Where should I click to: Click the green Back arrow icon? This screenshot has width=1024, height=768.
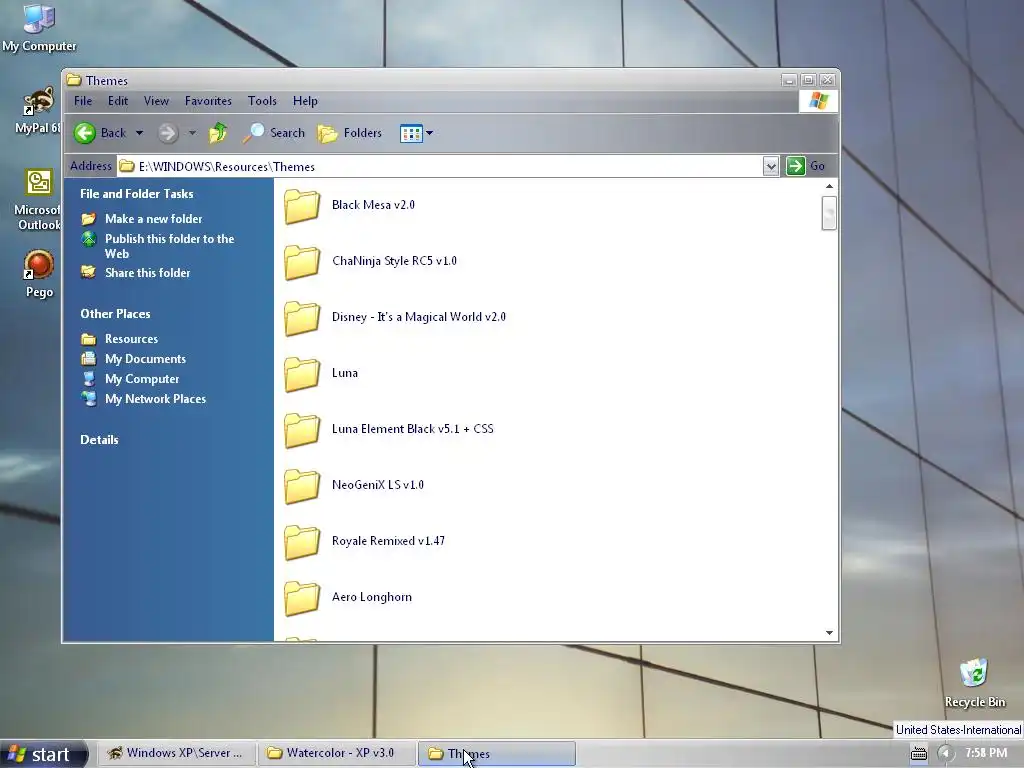(85, 133)
